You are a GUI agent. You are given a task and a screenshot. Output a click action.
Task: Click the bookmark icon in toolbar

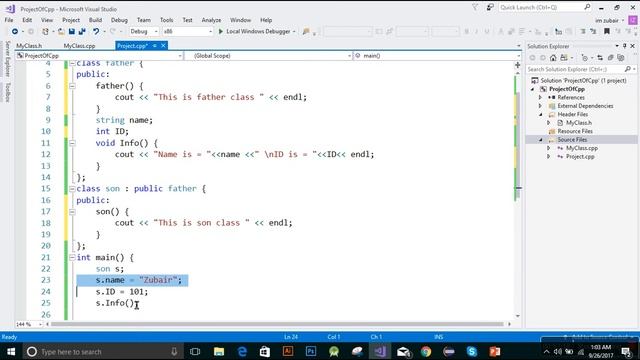tap(607, 31)
